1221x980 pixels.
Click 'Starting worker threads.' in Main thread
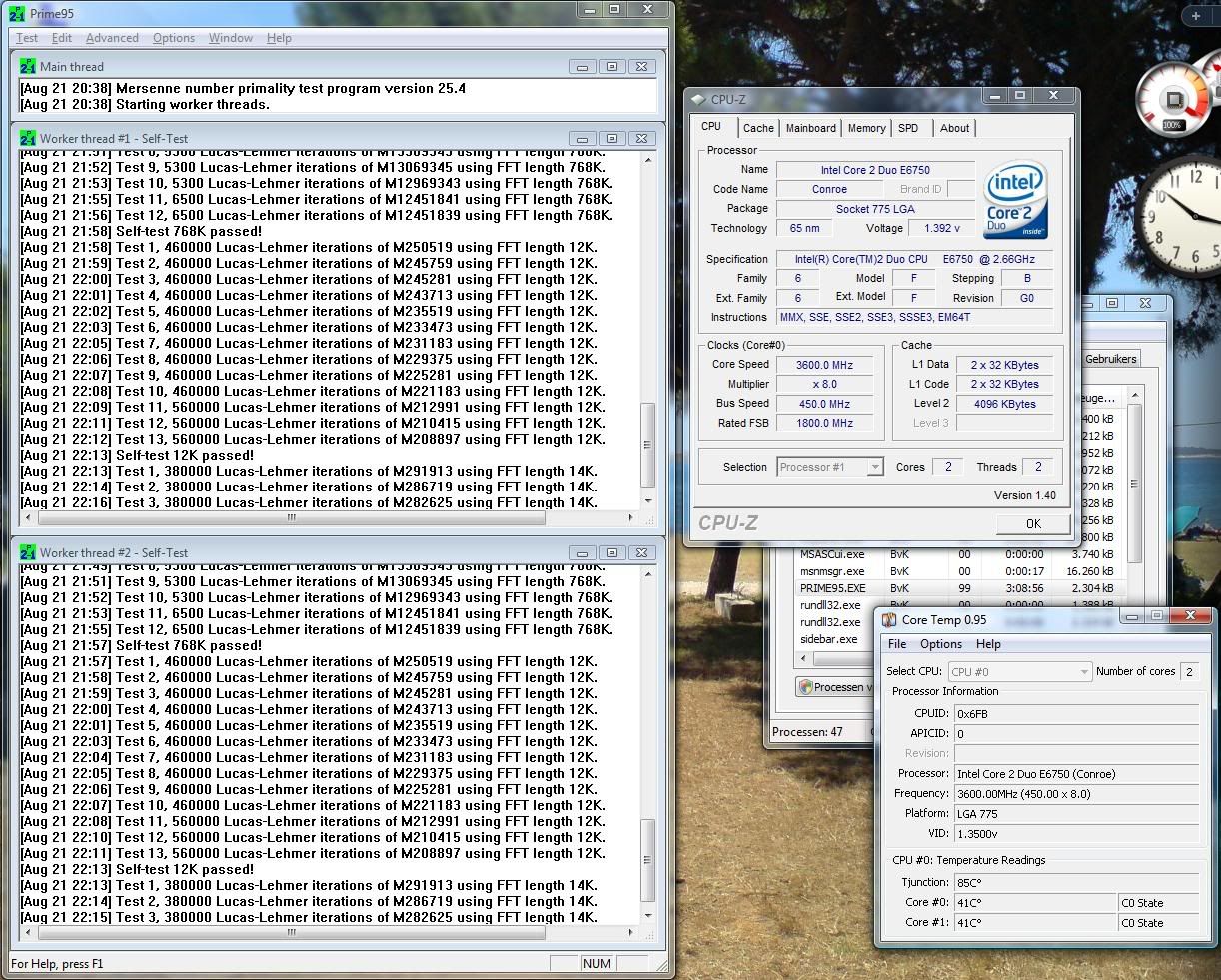[x=192, y=104]
